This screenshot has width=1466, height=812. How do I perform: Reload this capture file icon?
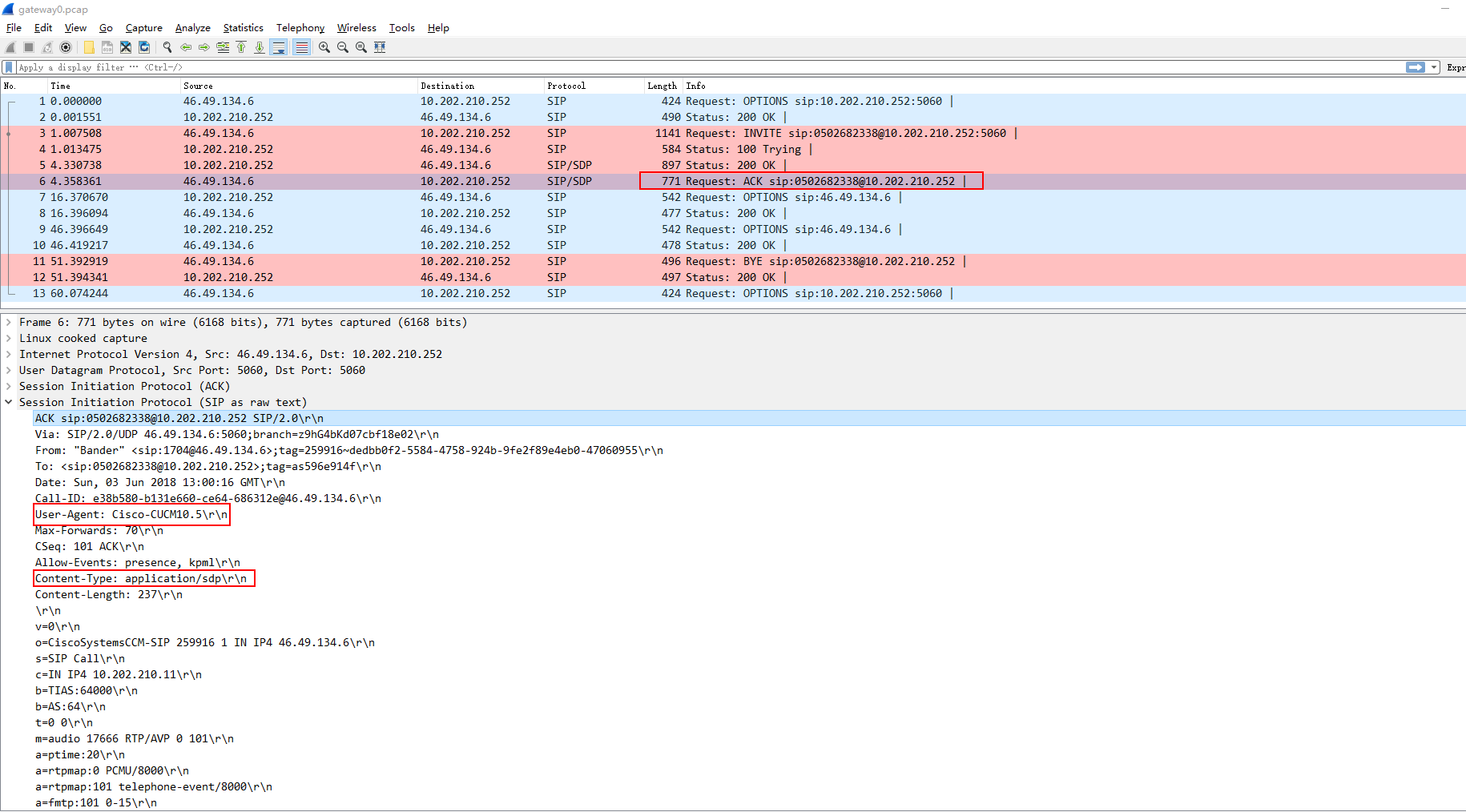point(144,47)
